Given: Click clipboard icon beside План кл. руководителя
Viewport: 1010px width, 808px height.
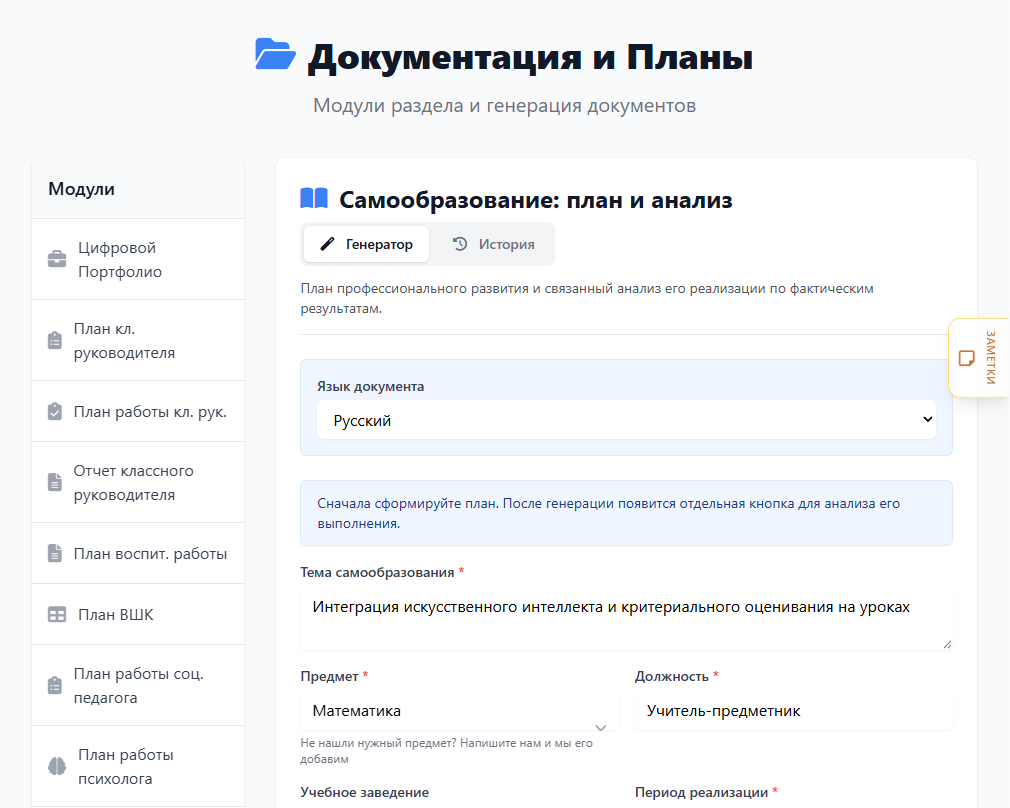Looking at the screenshot, I should (55, 340).
